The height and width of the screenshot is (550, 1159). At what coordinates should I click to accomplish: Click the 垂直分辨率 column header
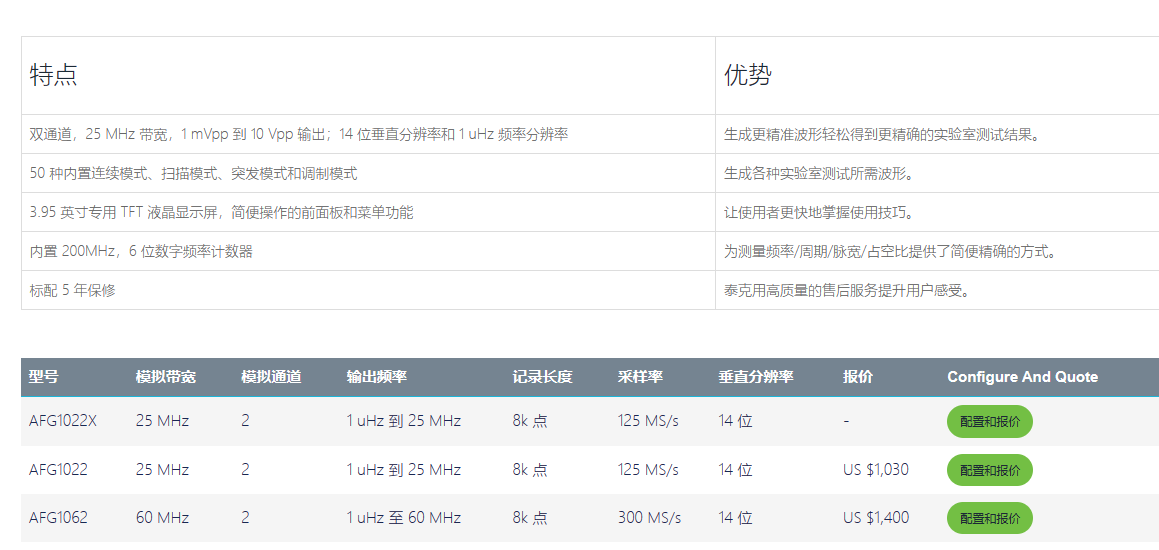755,377
